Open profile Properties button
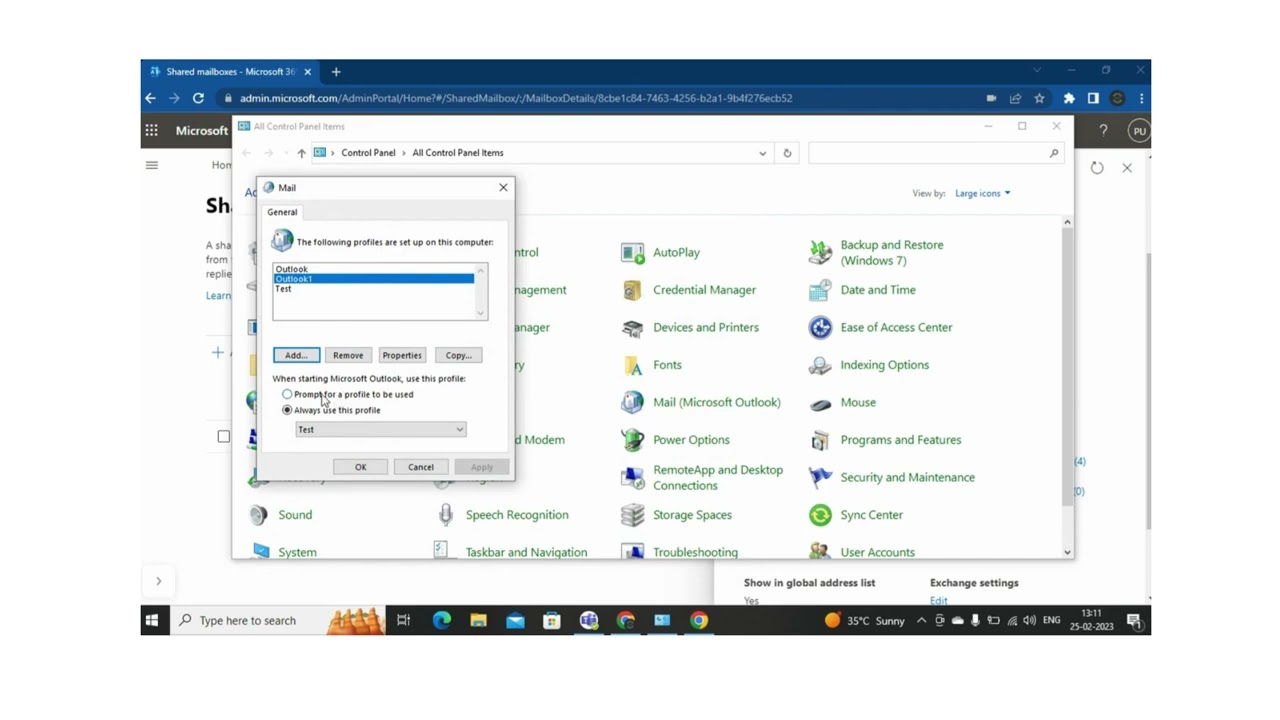The height and width of the screenshot is (720, 1280). 402,355
